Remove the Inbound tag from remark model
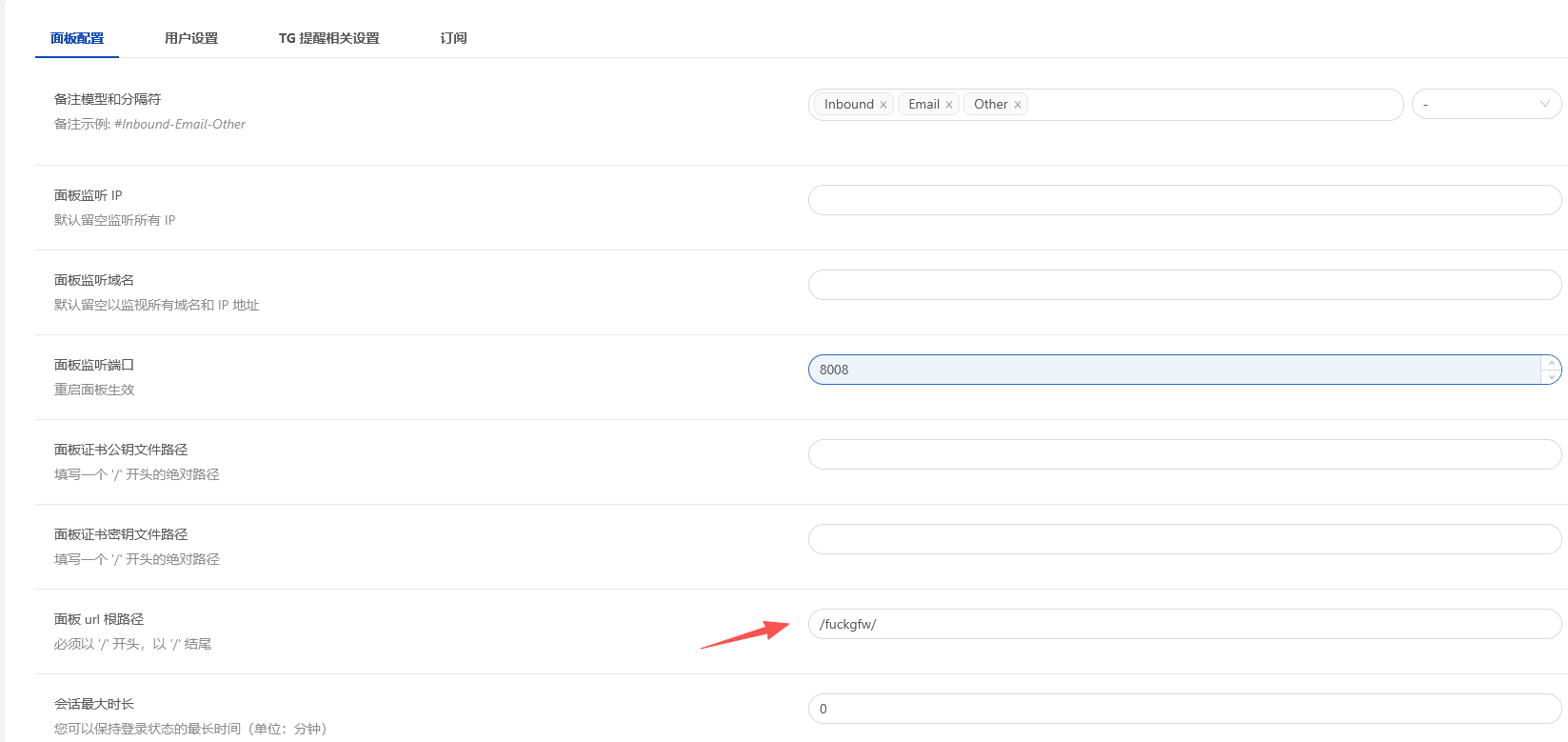This screenshot has width=1568, height=742. (883, 105)
